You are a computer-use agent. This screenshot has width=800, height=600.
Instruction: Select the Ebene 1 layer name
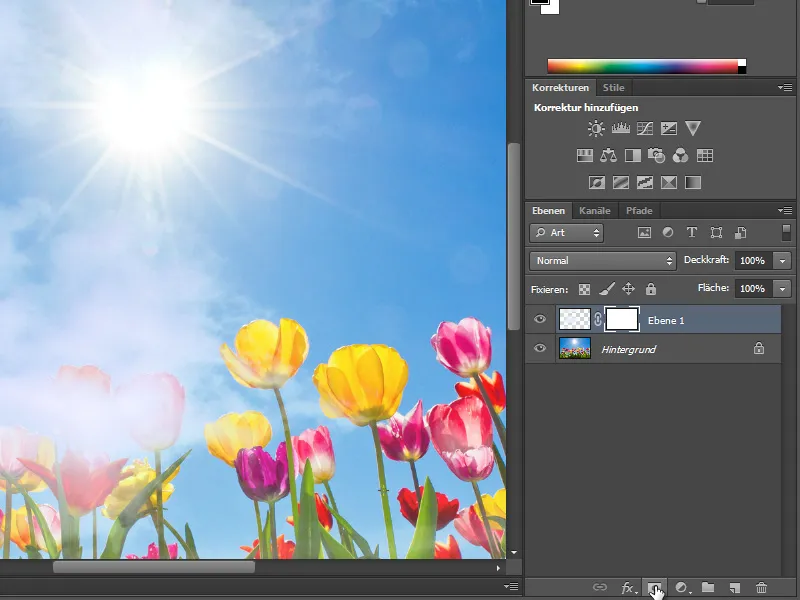point(666,320)
